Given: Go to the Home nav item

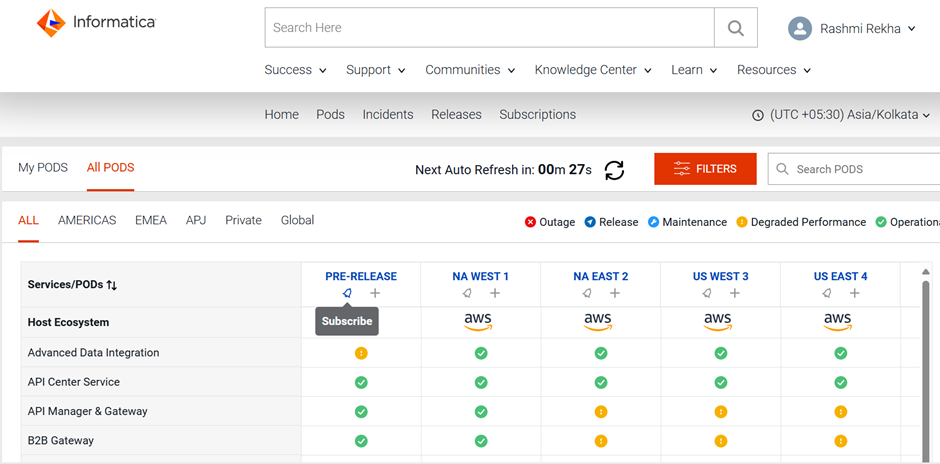Looking at the screenshot, I should 282,115.
